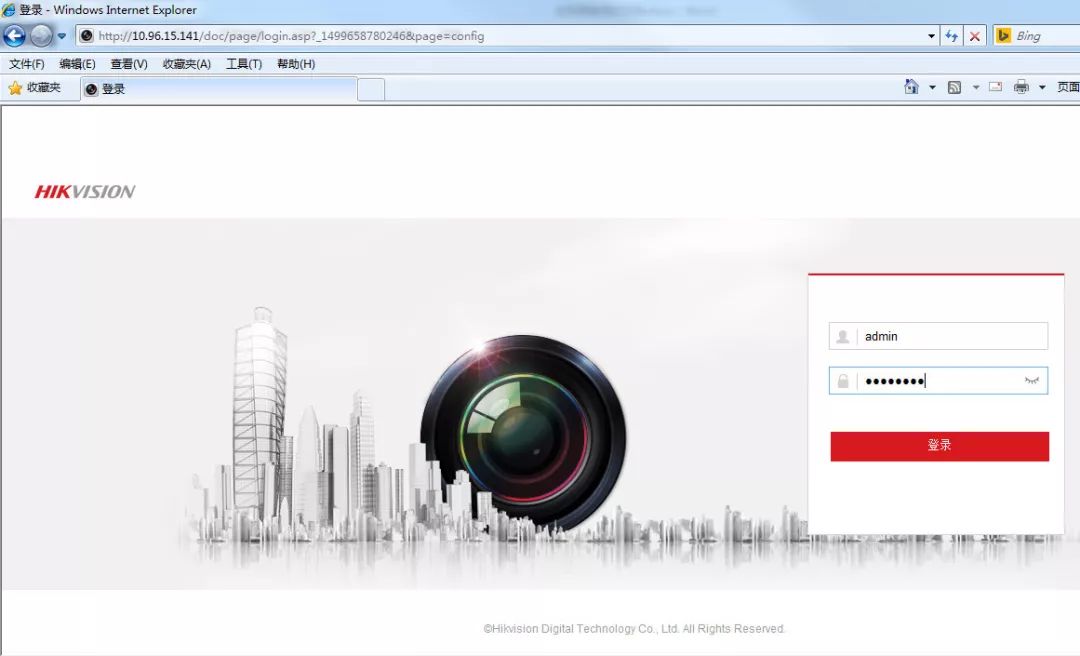Click the red Stop loading icon

click(x=975, y=36)
